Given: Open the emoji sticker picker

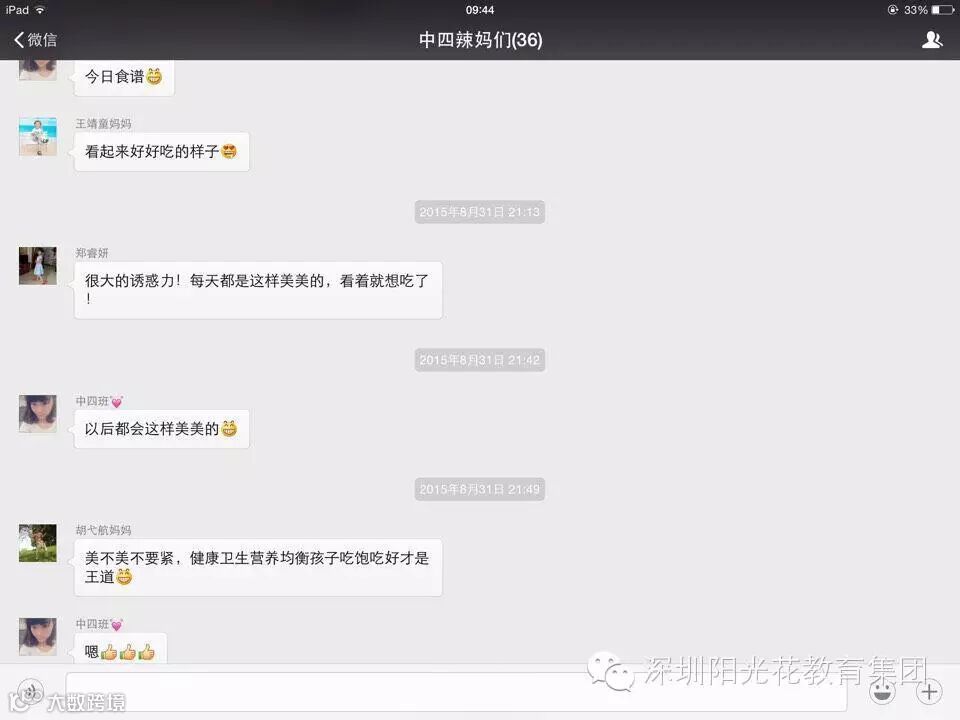Looking at the screenshot, I should click(882, 692).
